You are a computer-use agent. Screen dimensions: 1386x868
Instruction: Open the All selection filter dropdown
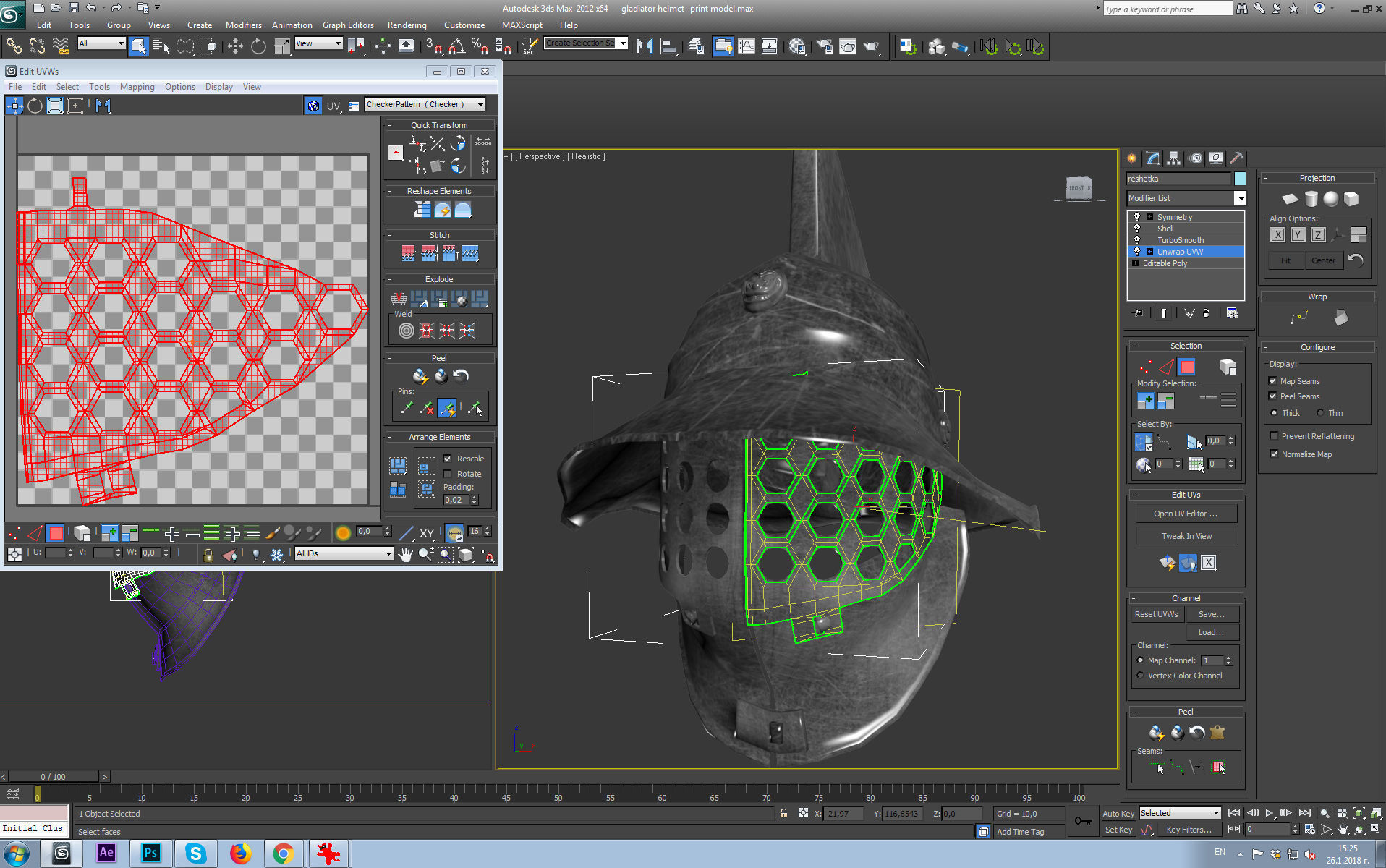pyautogui.click(x=101, y=43)
